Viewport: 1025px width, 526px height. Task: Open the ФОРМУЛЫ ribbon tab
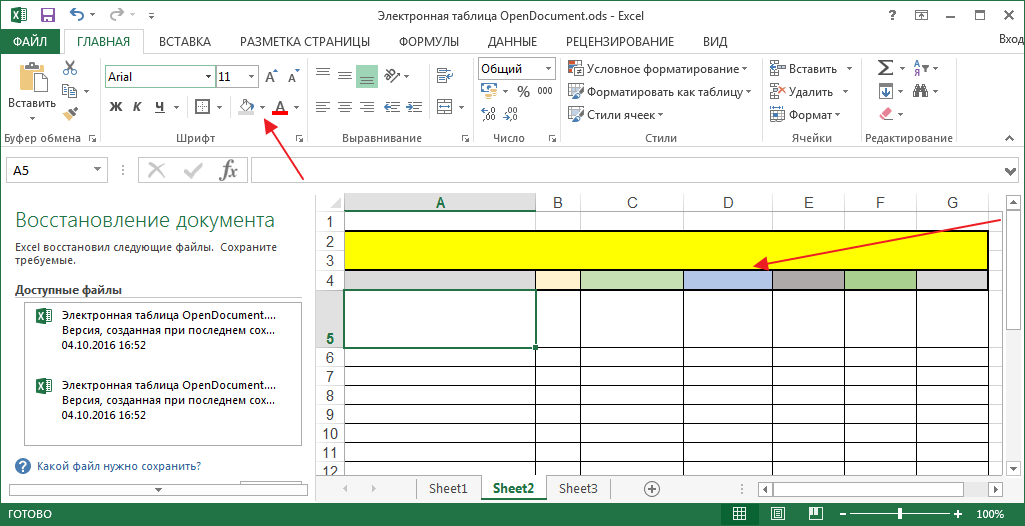click(429, 42)
